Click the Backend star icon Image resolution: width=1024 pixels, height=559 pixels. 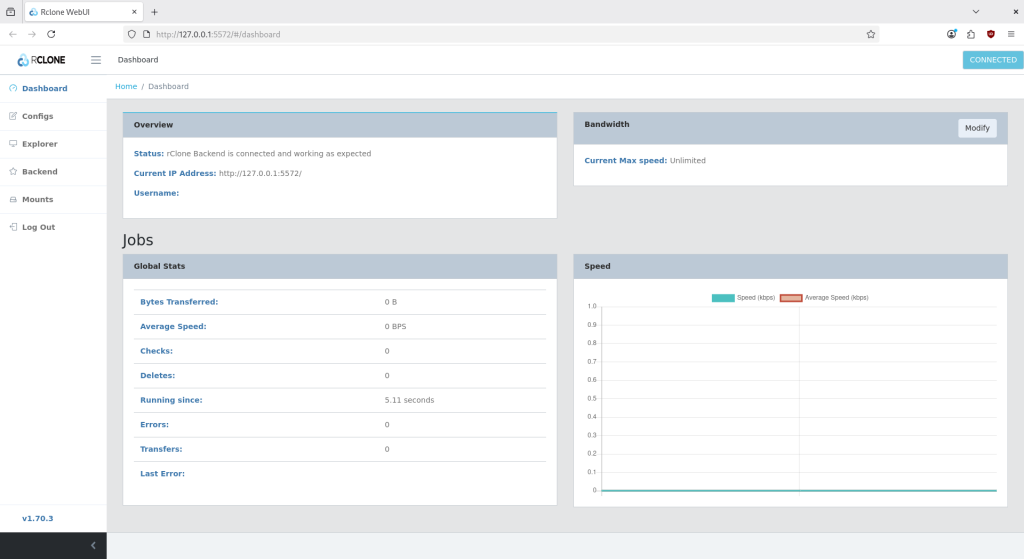pyautogui.click(x=13, y=172)
